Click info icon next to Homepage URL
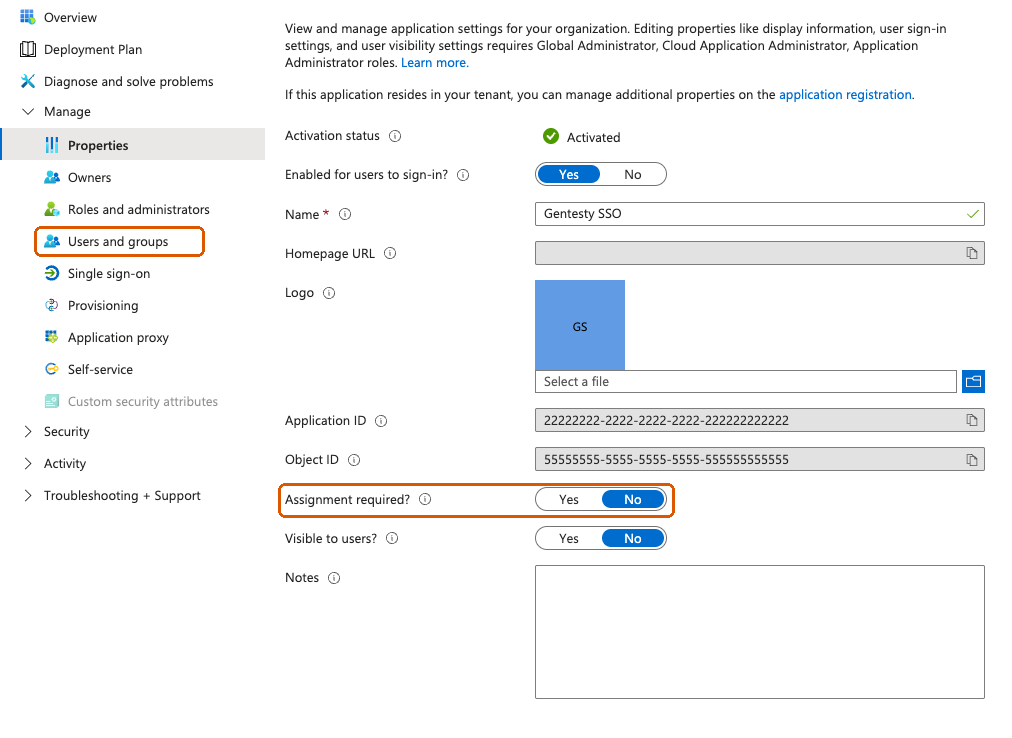Screen dimensions: 1012x738 point(390,253)
